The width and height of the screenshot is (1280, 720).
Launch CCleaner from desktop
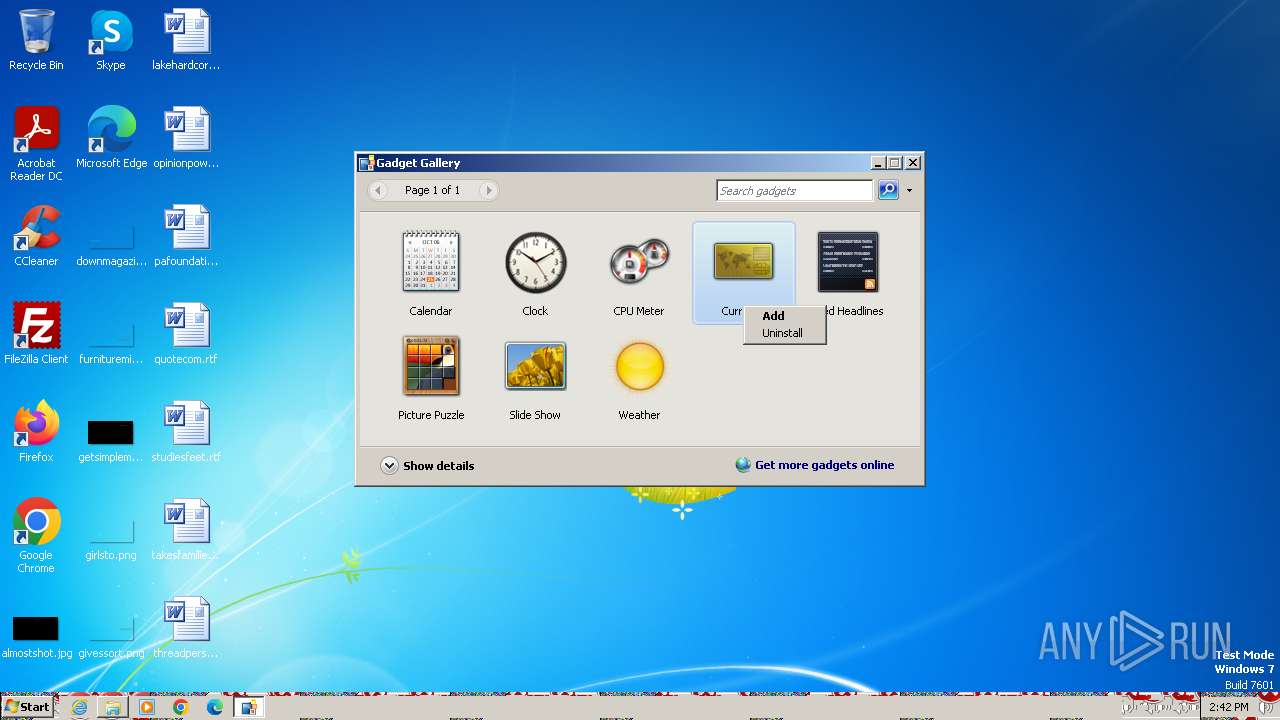pyautogui.click(x=36, y=236)
